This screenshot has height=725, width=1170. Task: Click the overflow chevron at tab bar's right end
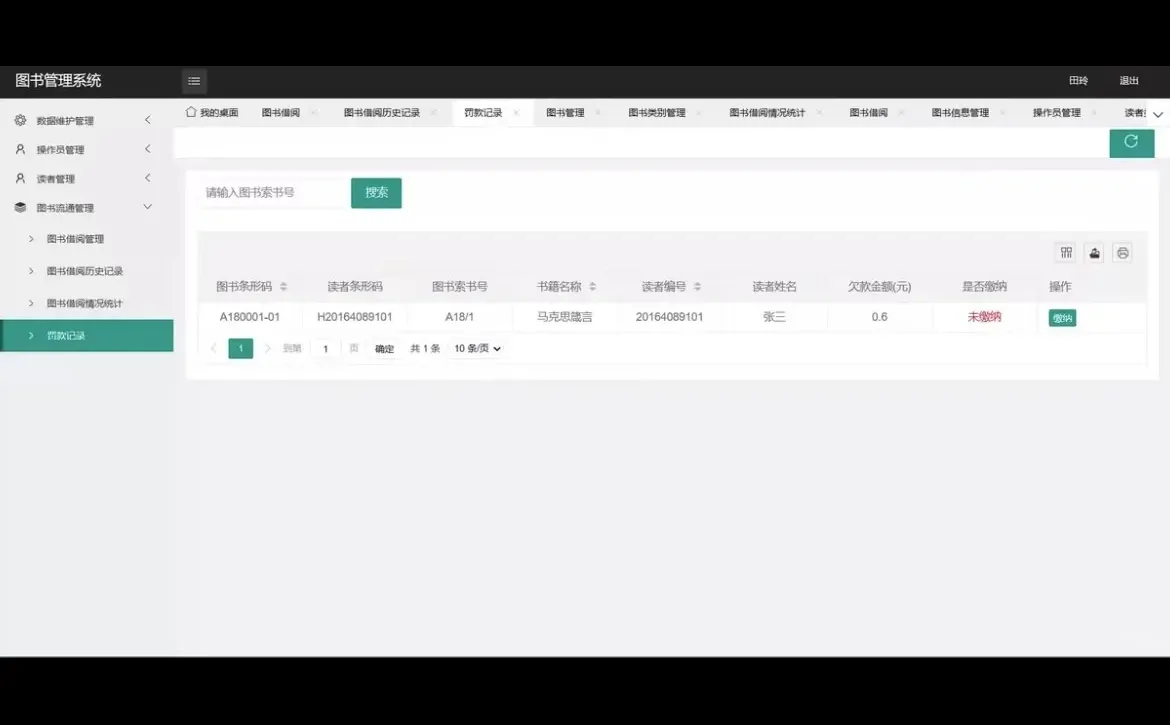click(x=1158, y=112)
